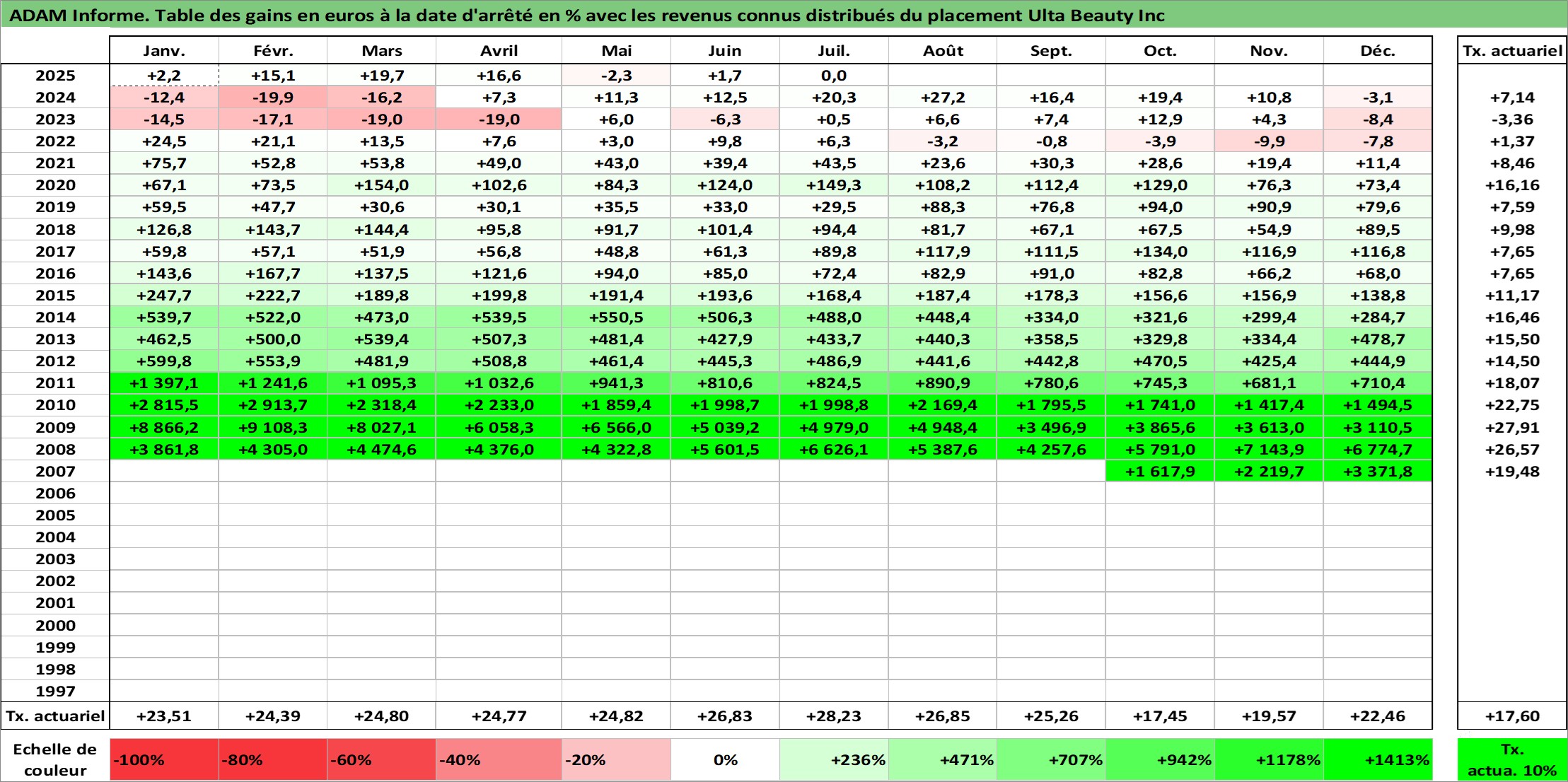Viewport: 1568px width, 782px height.
Task: Click the 'Tx. actua. 10%' green legend cell
Action: (x=1512, y=760)
